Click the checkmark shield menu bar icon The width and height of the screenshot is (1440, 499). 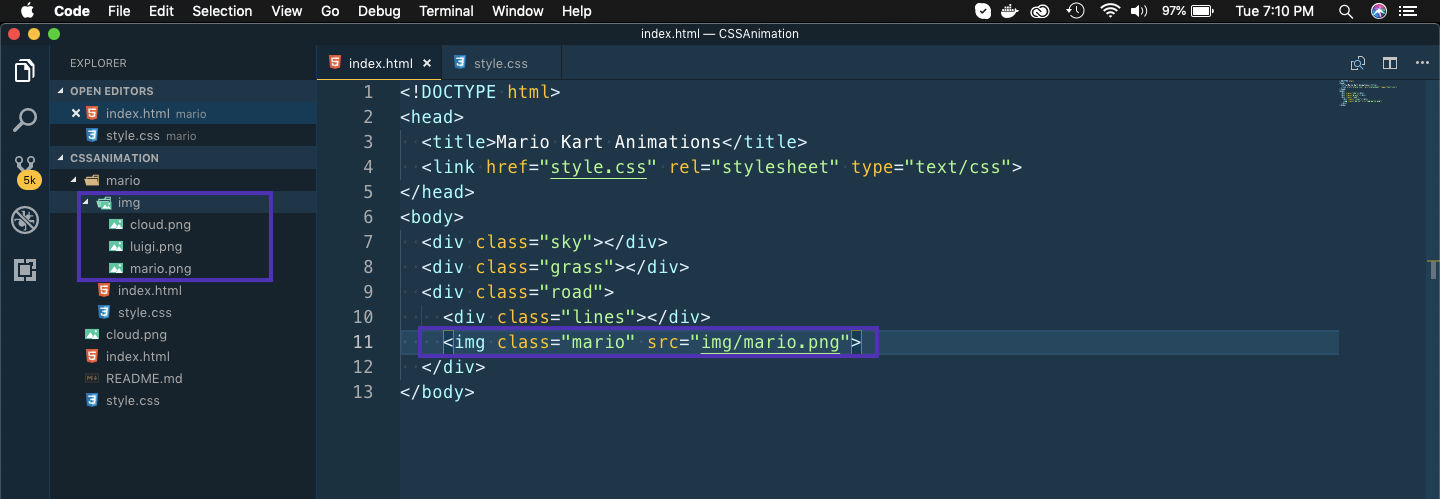[983, 11]
